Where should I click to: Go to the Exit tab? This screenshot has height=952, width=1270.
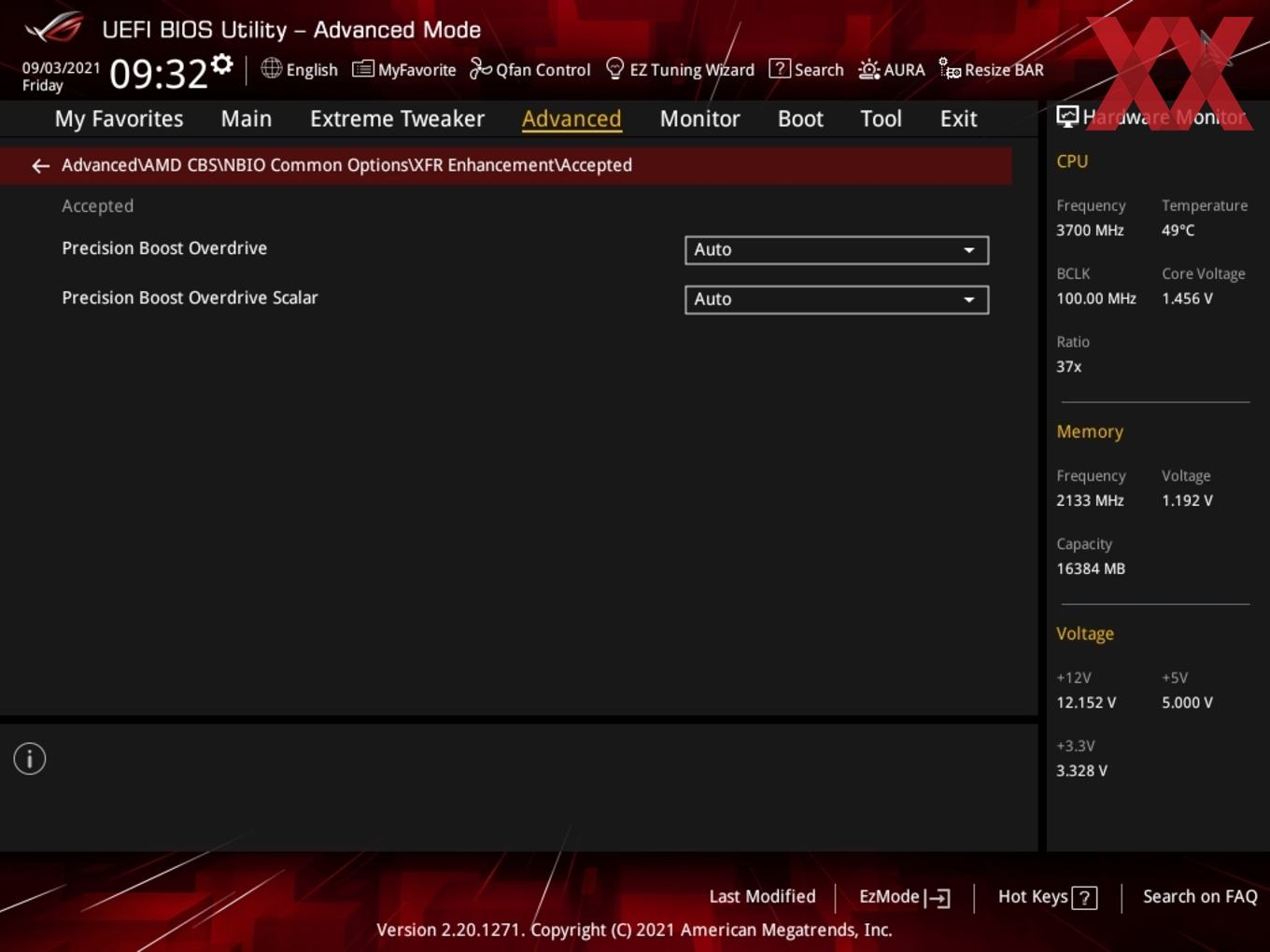tap(958, 119)
